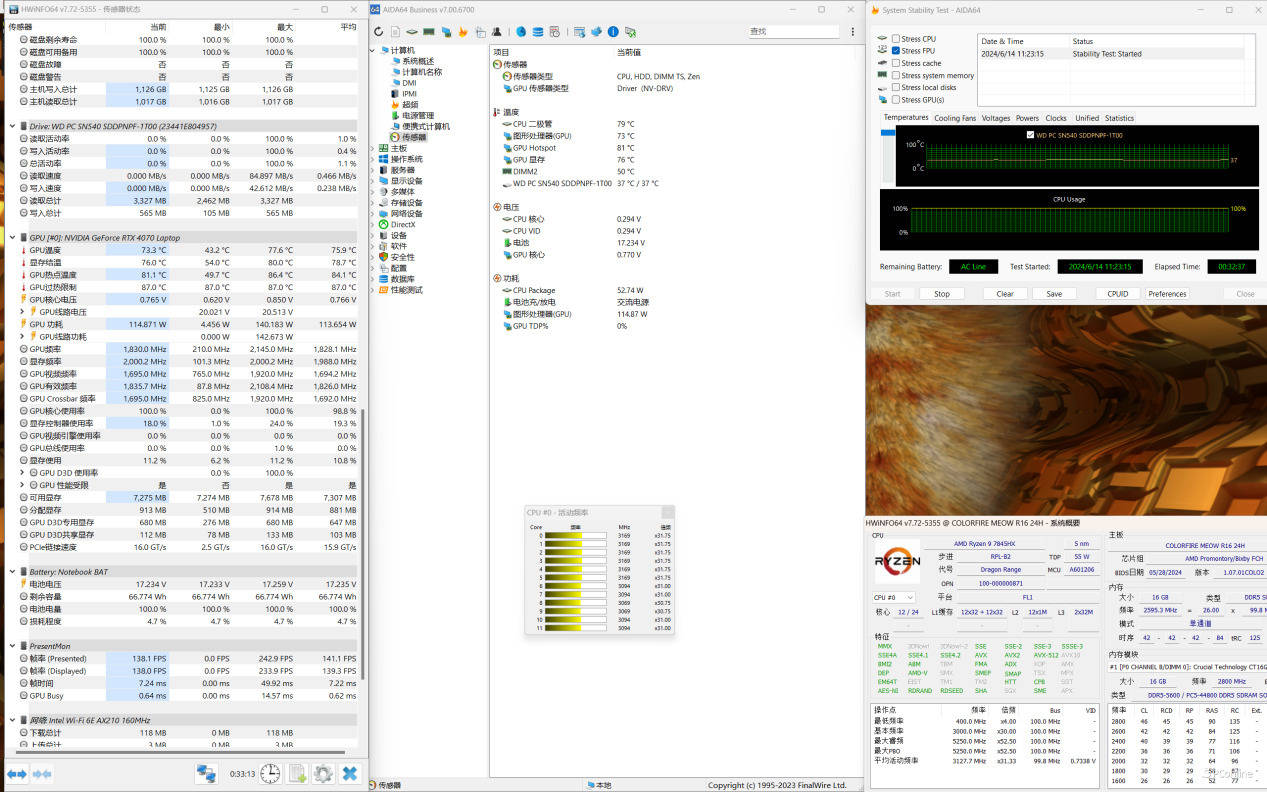
Task: Toggle WD PC SN540 graph checkbox
Action: pyautogui.click(x=1031, y=135)
